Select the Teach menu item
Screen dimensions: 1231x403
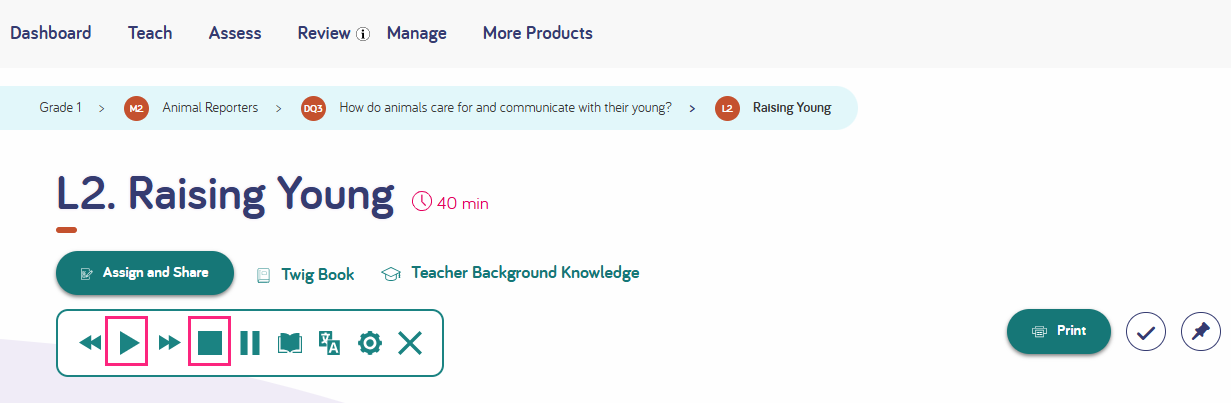tap(150, 33)
